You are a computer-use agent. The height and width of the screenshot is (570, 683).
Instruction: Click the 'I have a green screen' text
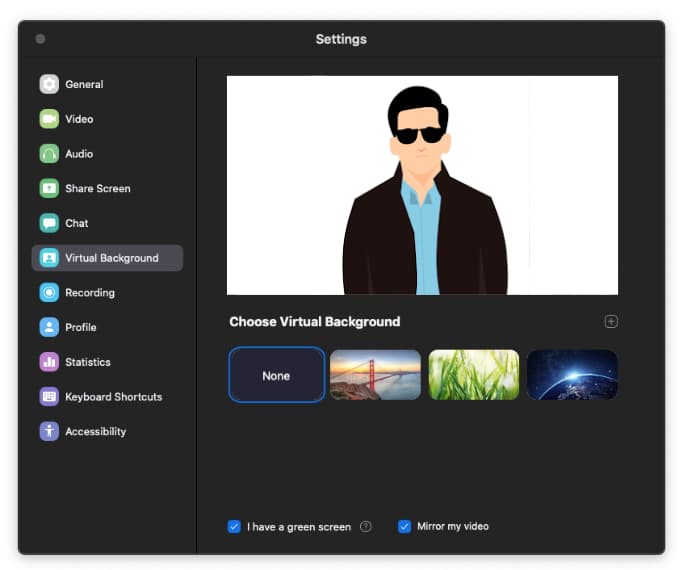(x=299, y=527)
